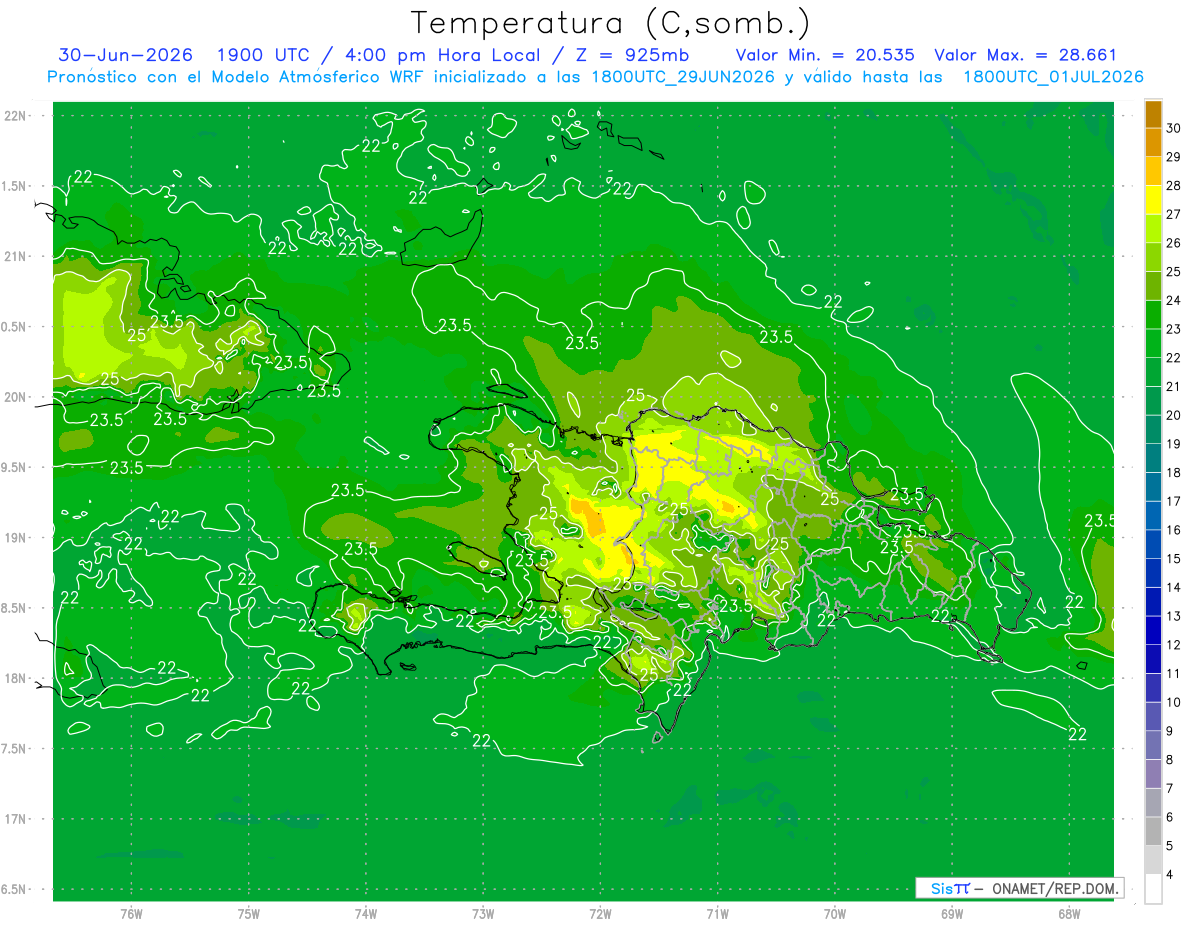The width and height of the screenshot is (1200, 927).
Task: Click longitude axis label '69W'
Action: pos(951,914)
